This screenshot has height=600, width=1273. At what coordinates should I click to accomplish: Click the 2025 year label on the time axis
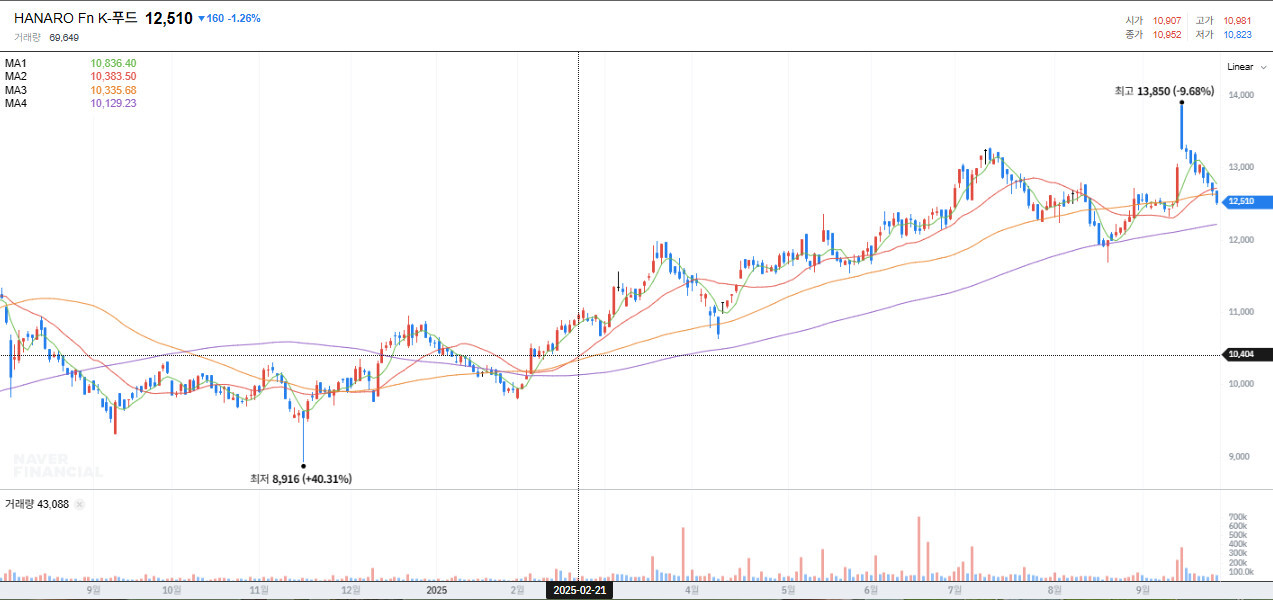coord(436,590)
